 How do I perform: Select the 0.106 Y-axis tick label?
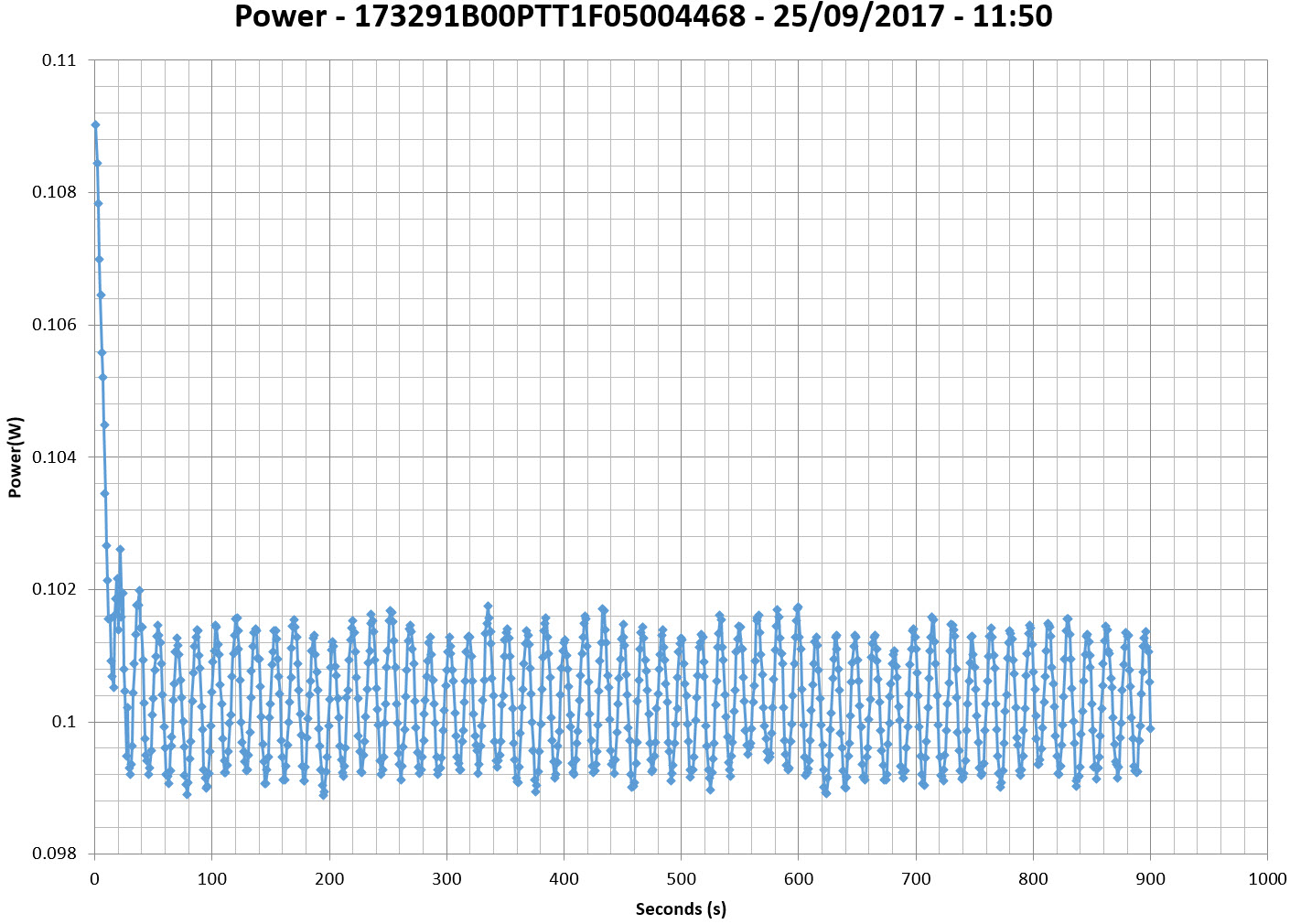pos(55,326)
